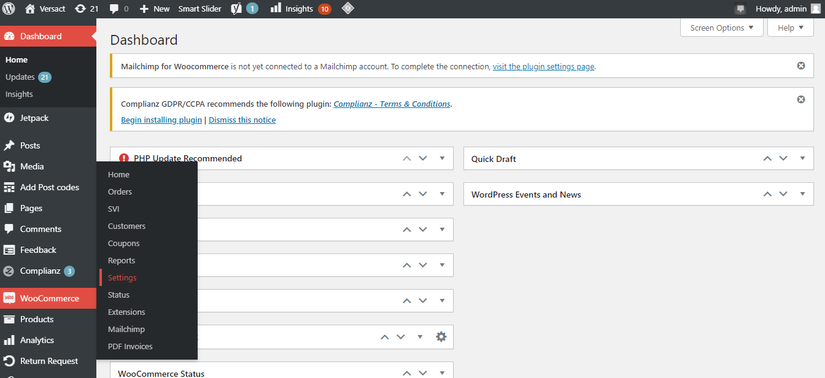Open the Versact site home icon

(30, 8)
